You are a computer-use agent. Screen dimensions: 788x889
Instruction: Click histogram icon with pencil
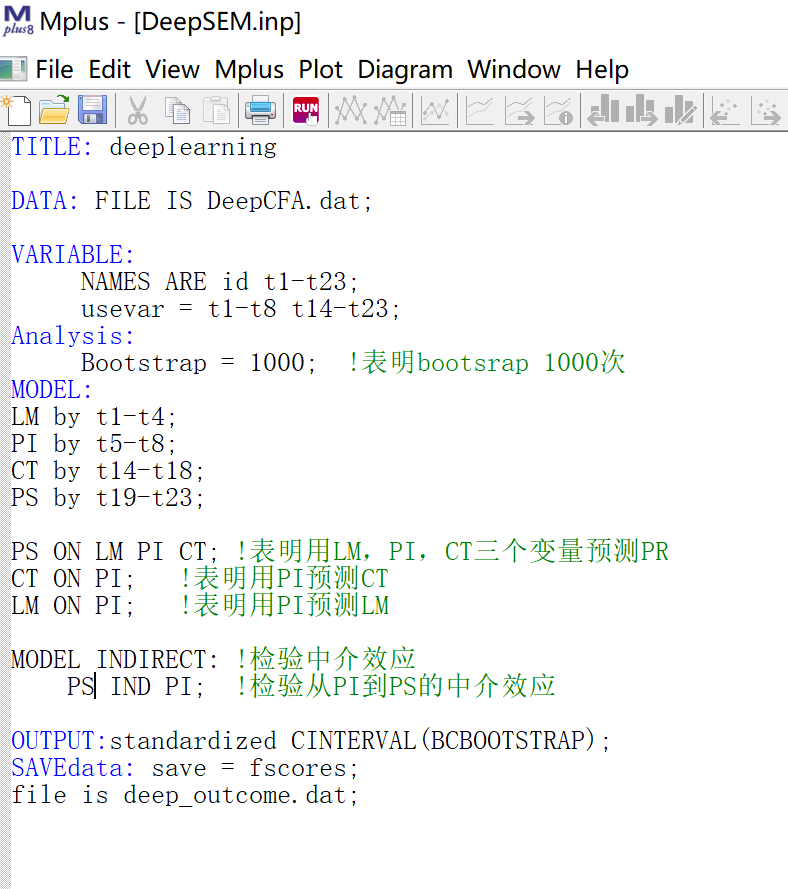[x=680, y=110]
